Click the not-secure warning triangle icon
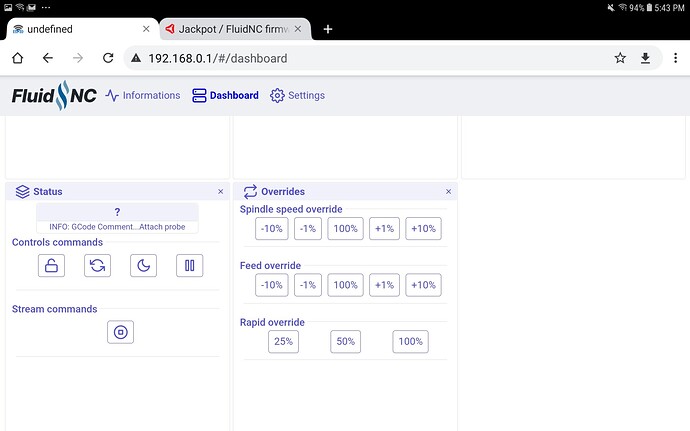Viewport: 690px width, 431px height. [x=136, y=58]
